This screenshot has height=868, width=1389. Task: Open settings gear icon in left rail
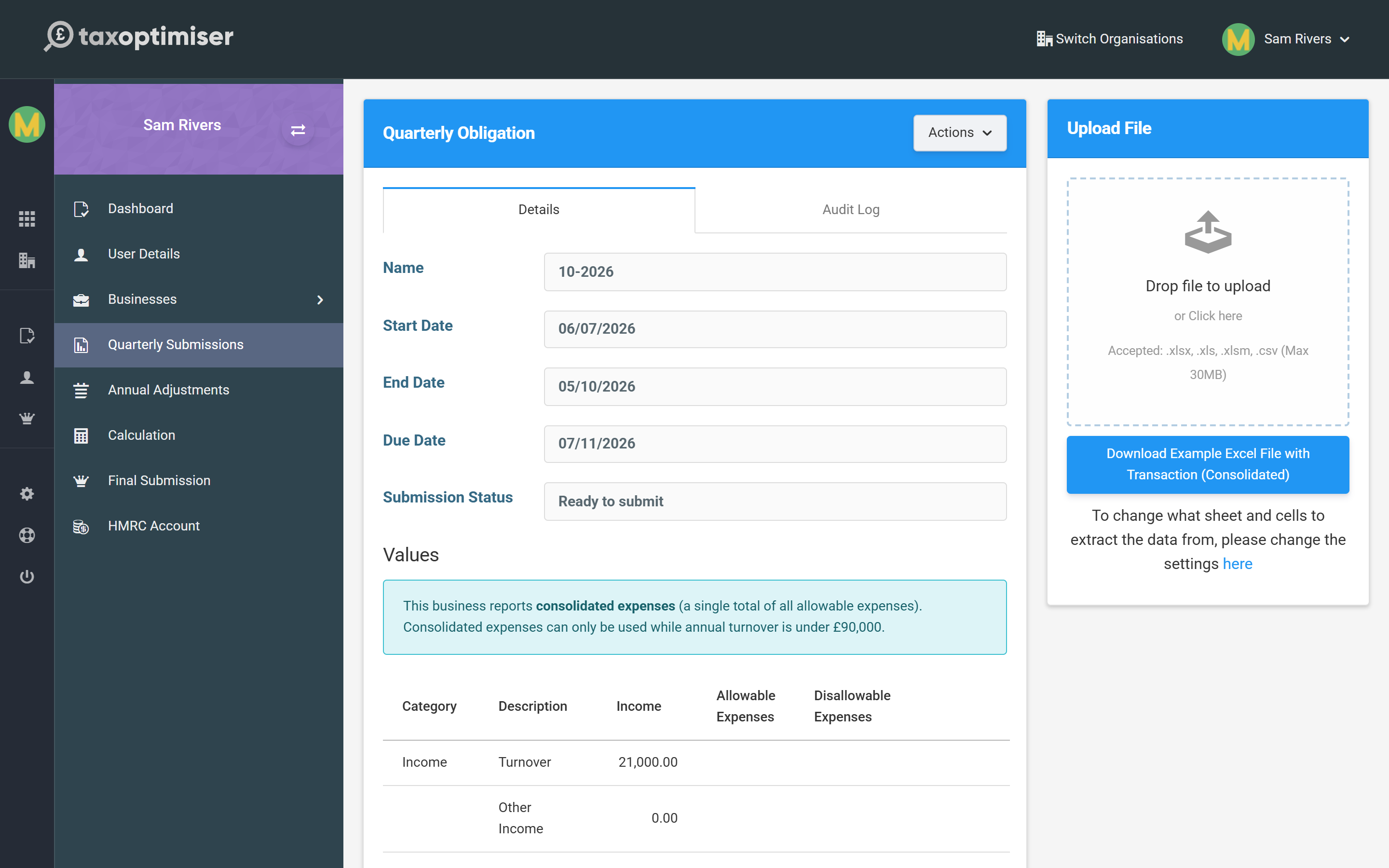tap(27, 494)
